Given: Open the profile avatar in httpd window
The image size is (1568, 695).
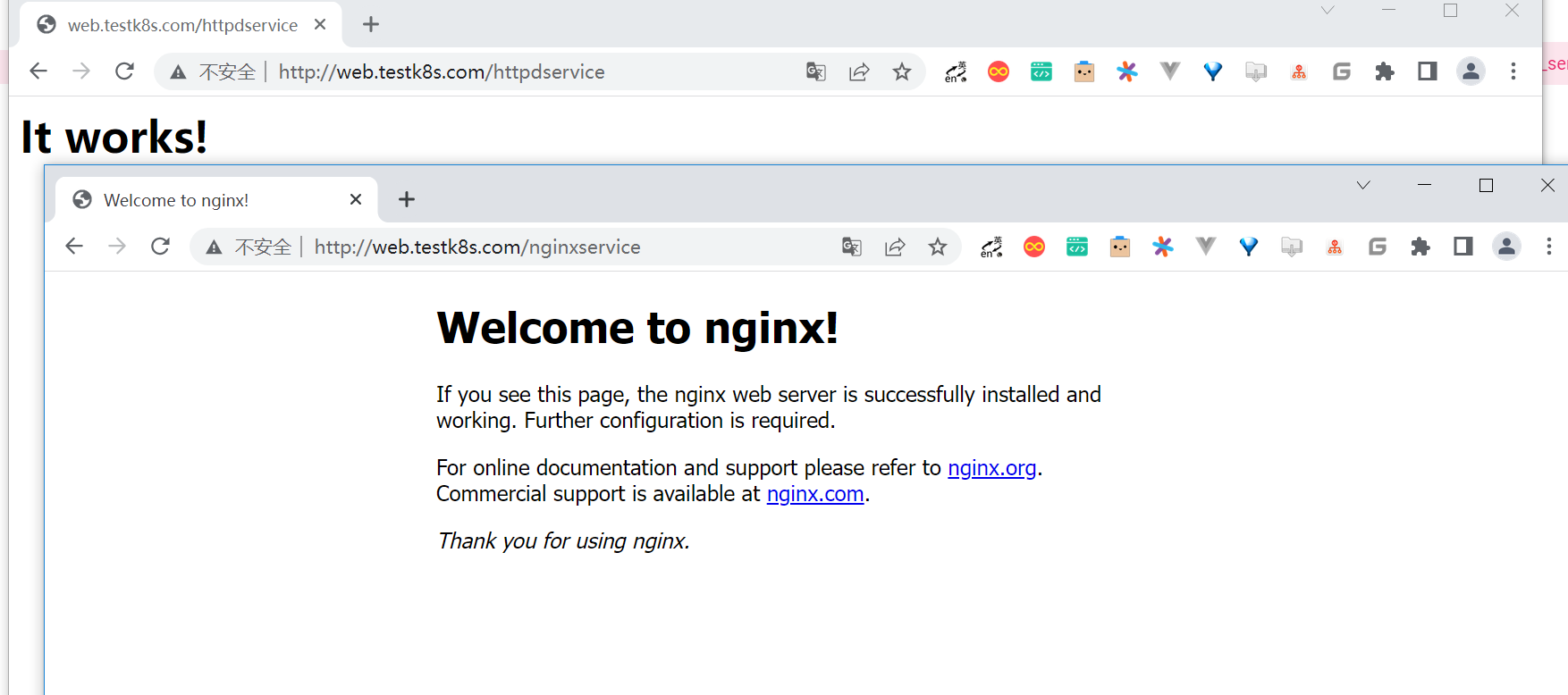Looking at the screenshot, I should click(x=1471, y=71).
